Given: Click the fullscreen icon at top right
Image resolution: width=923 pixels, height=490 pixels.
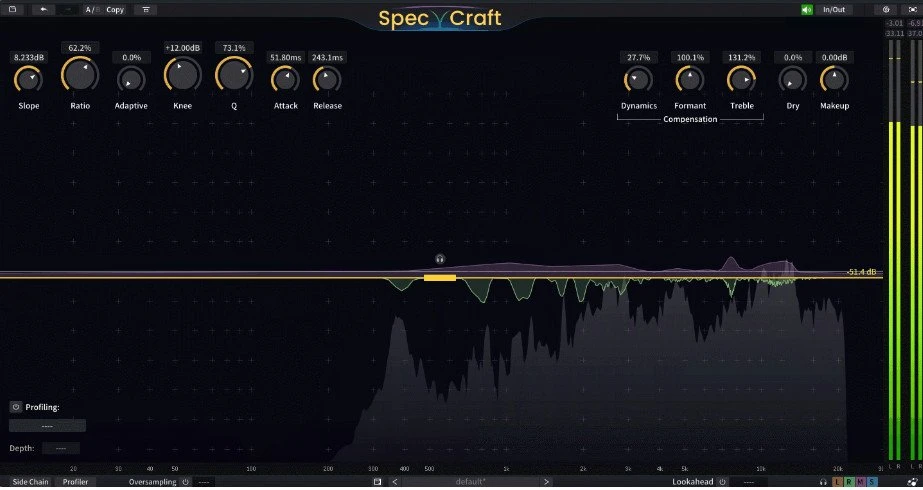Looking at the screenshot, I should [x=912, y=9].
